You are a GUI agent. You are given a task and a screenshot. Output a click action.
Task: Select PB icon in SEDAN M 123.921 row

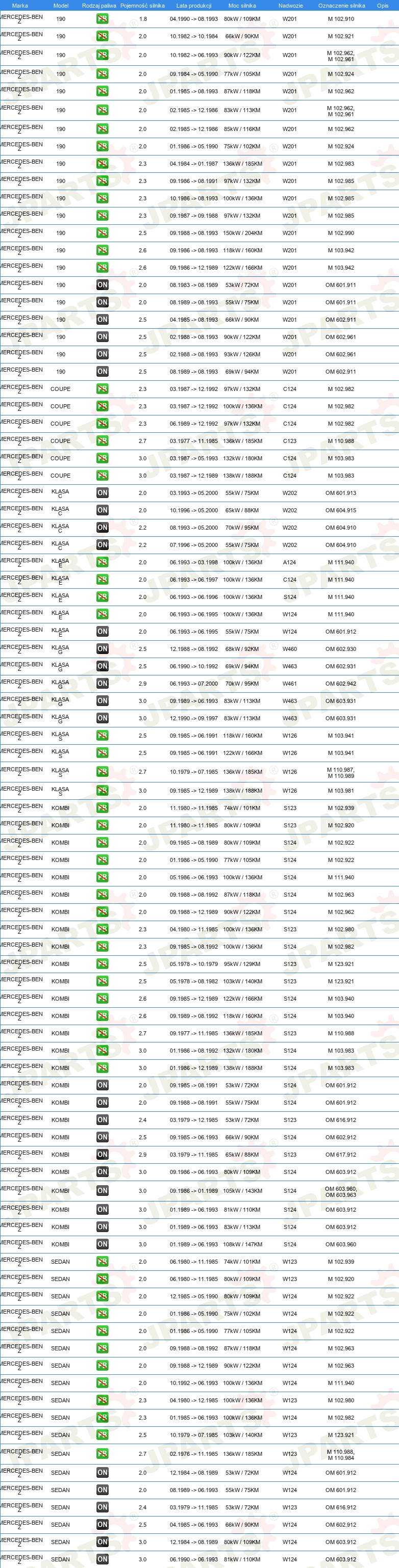click(x=103, y=1435)
